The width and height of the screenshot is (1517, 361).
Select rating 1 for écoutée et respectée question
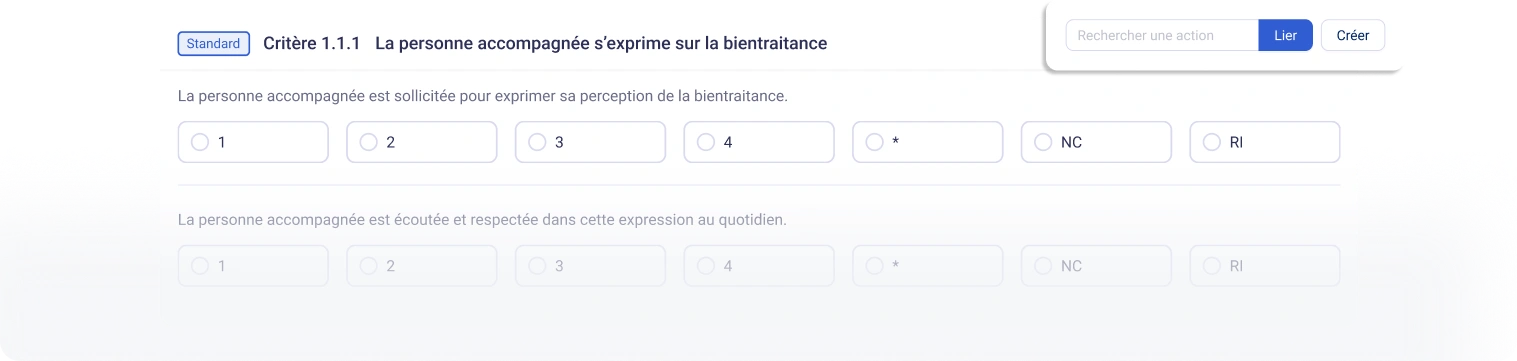tap(253, 266)
